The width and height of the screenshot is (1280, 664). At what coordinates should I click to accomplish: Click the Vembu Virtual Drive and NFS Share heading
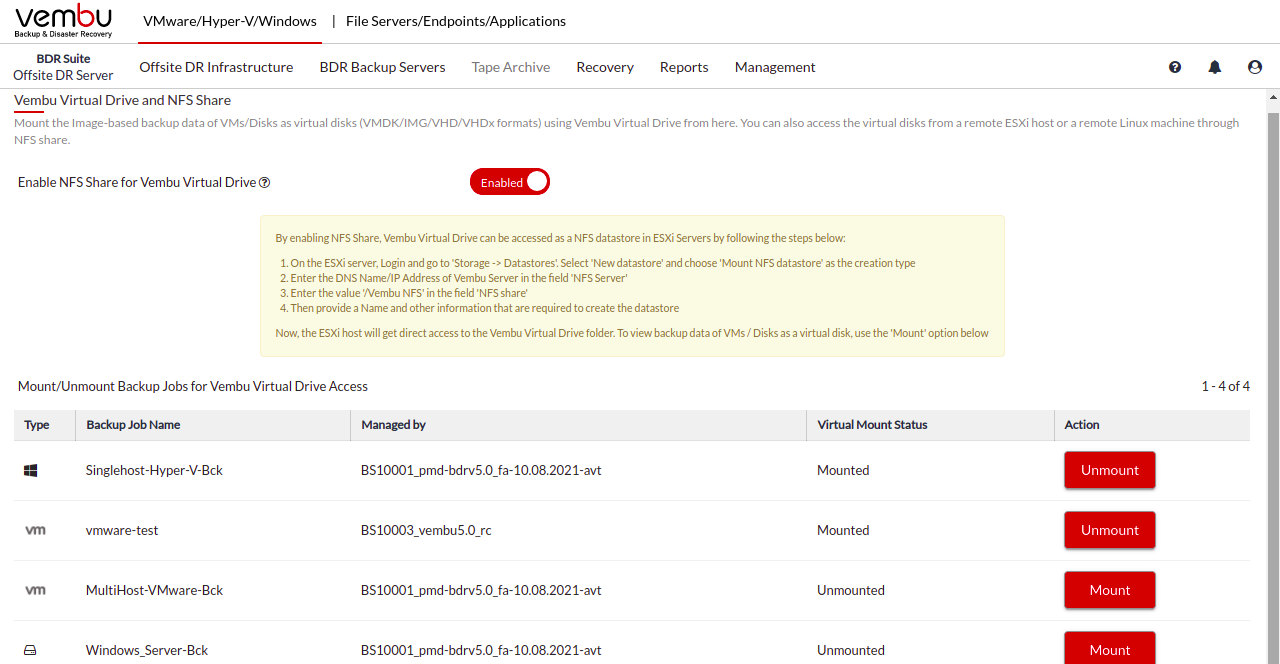click(x=122, y=100)
